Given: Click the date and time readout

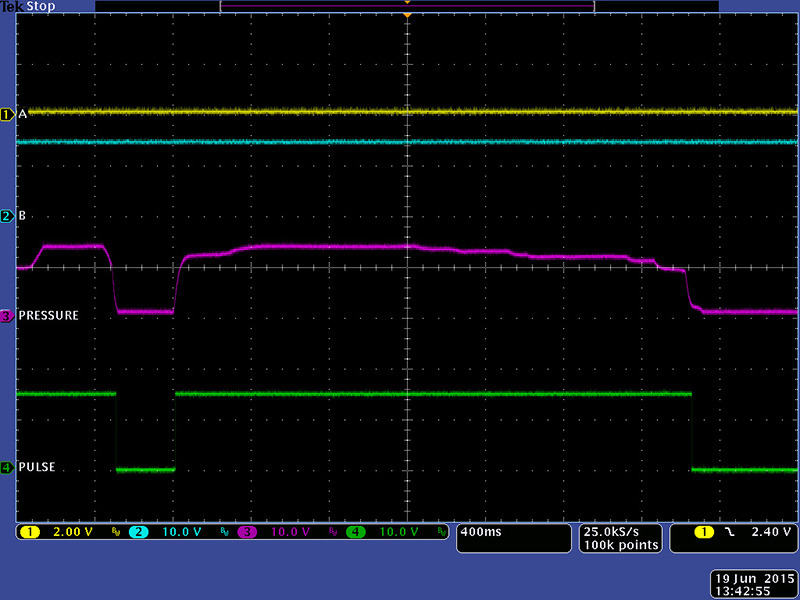Looking at the screenshot, I should pyautogui.click(x=753, y=585).
